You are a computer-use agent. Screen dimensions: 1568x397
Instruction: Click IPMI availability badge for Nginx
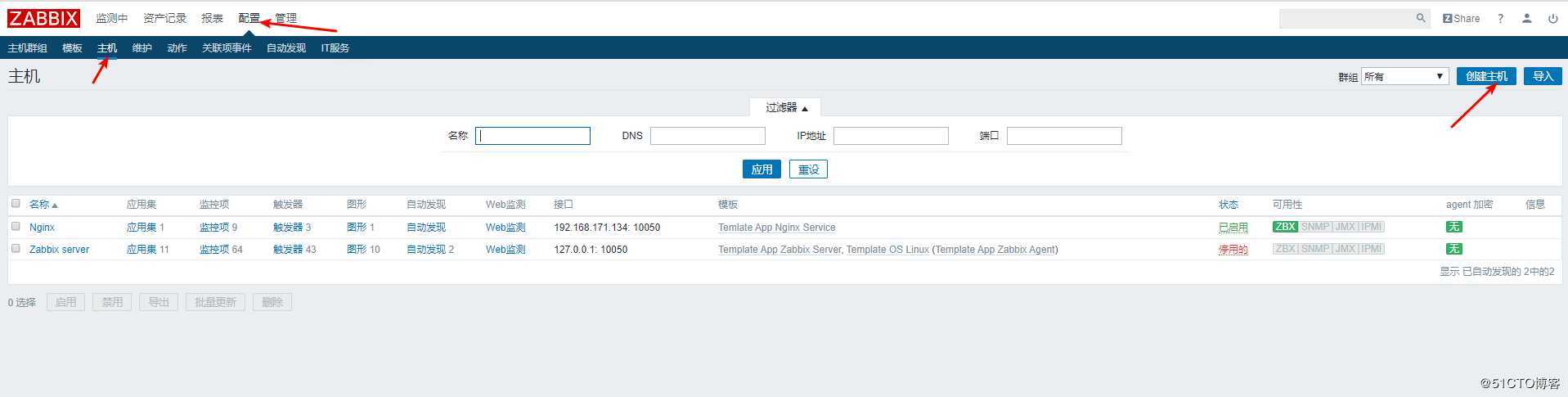point(1372,227)
